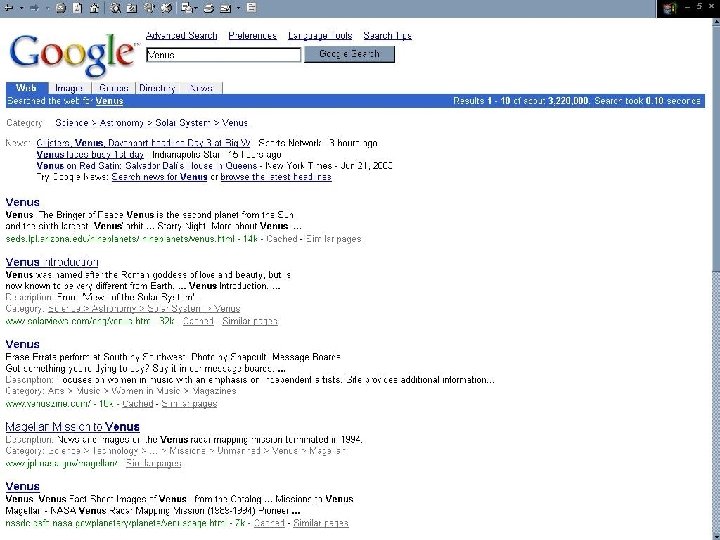Open the Venus Introduction result title

52,262
